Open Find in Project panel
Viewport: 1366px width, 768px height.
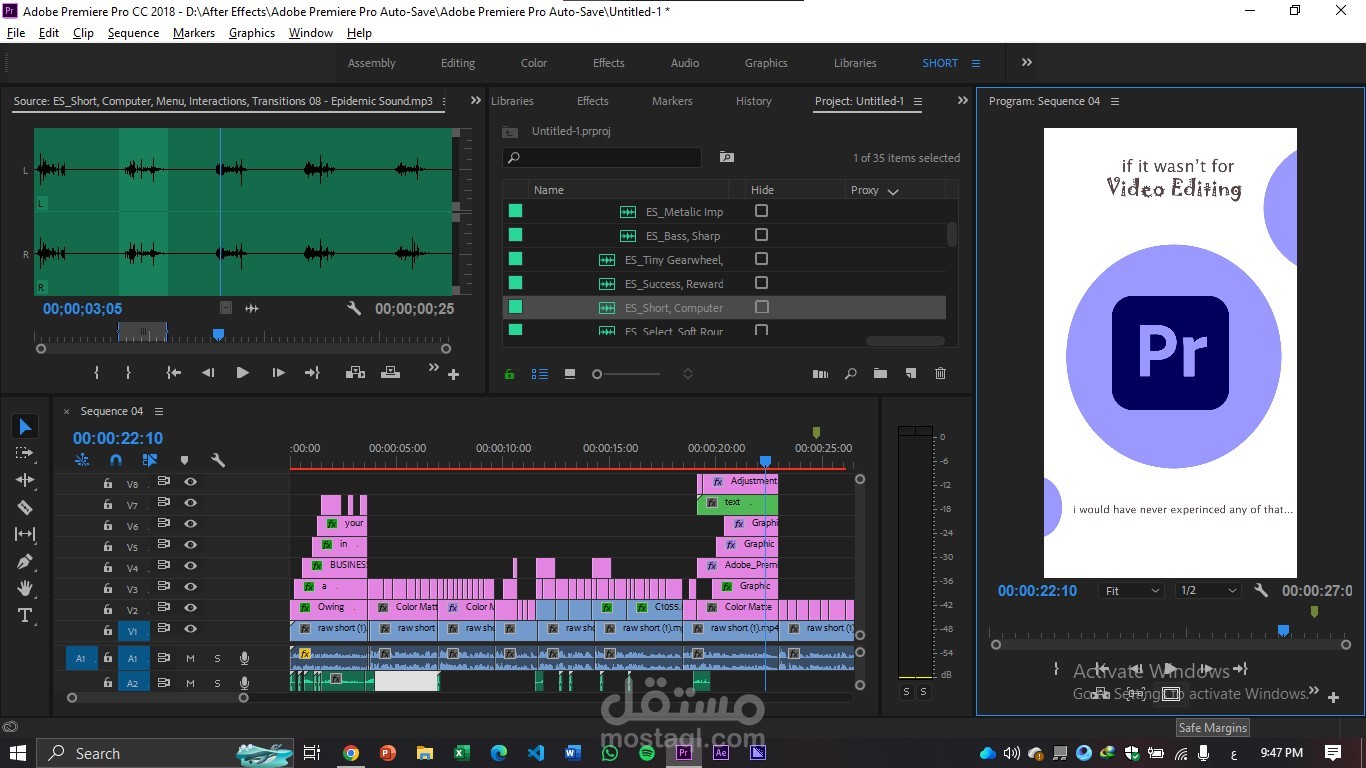[850, 374]
